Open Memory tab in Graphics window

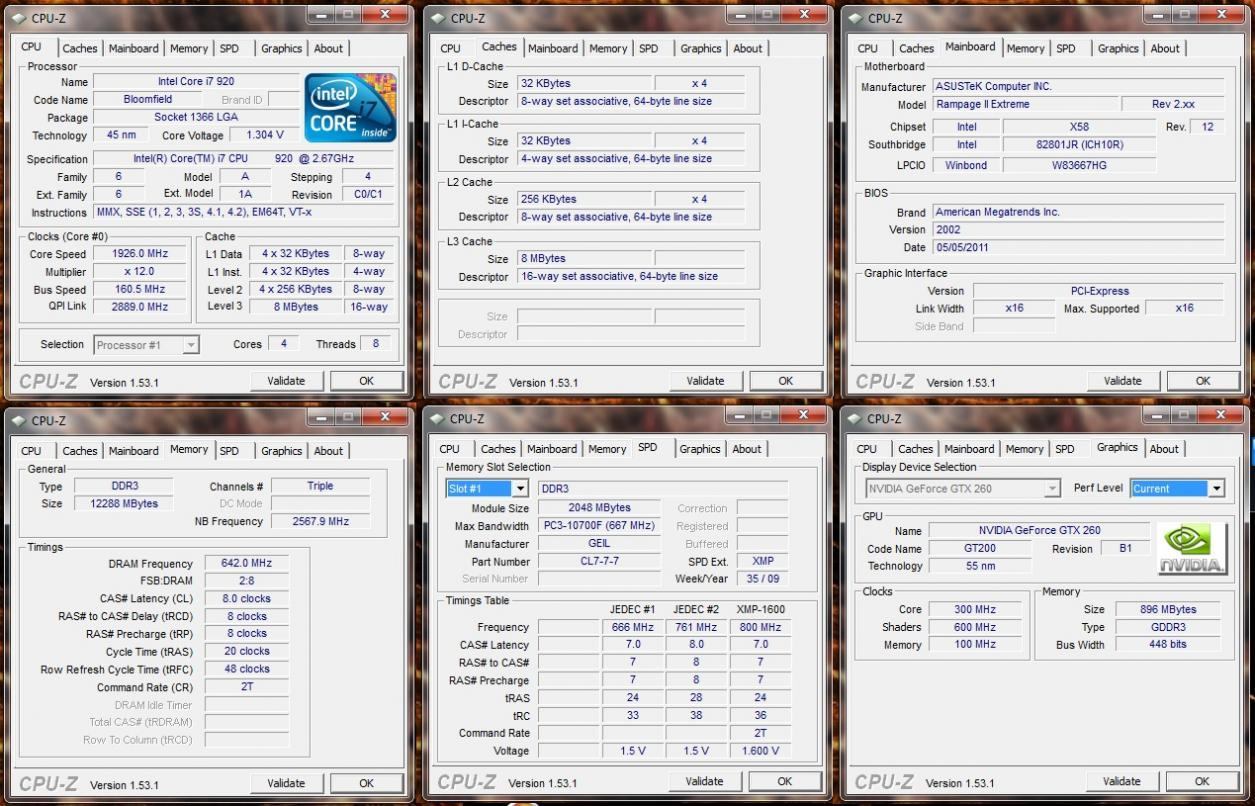coord(1024,449)
